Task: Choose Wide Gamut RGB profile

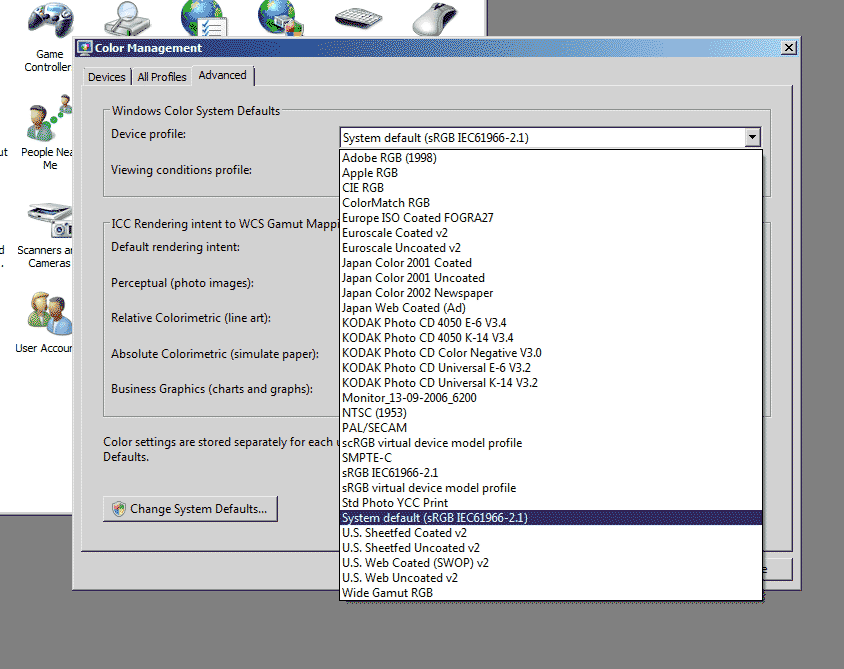Action: [x=551, y=593]
